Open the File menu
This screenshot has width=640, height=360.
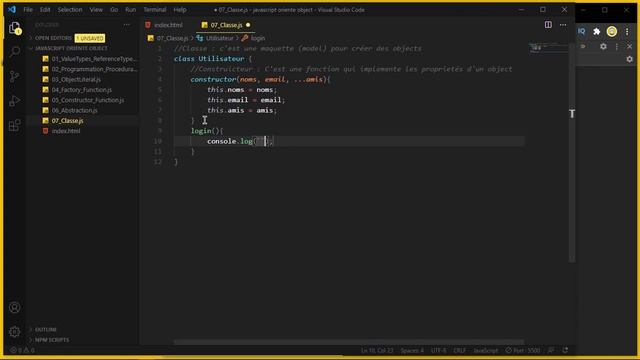coord(28,9)
